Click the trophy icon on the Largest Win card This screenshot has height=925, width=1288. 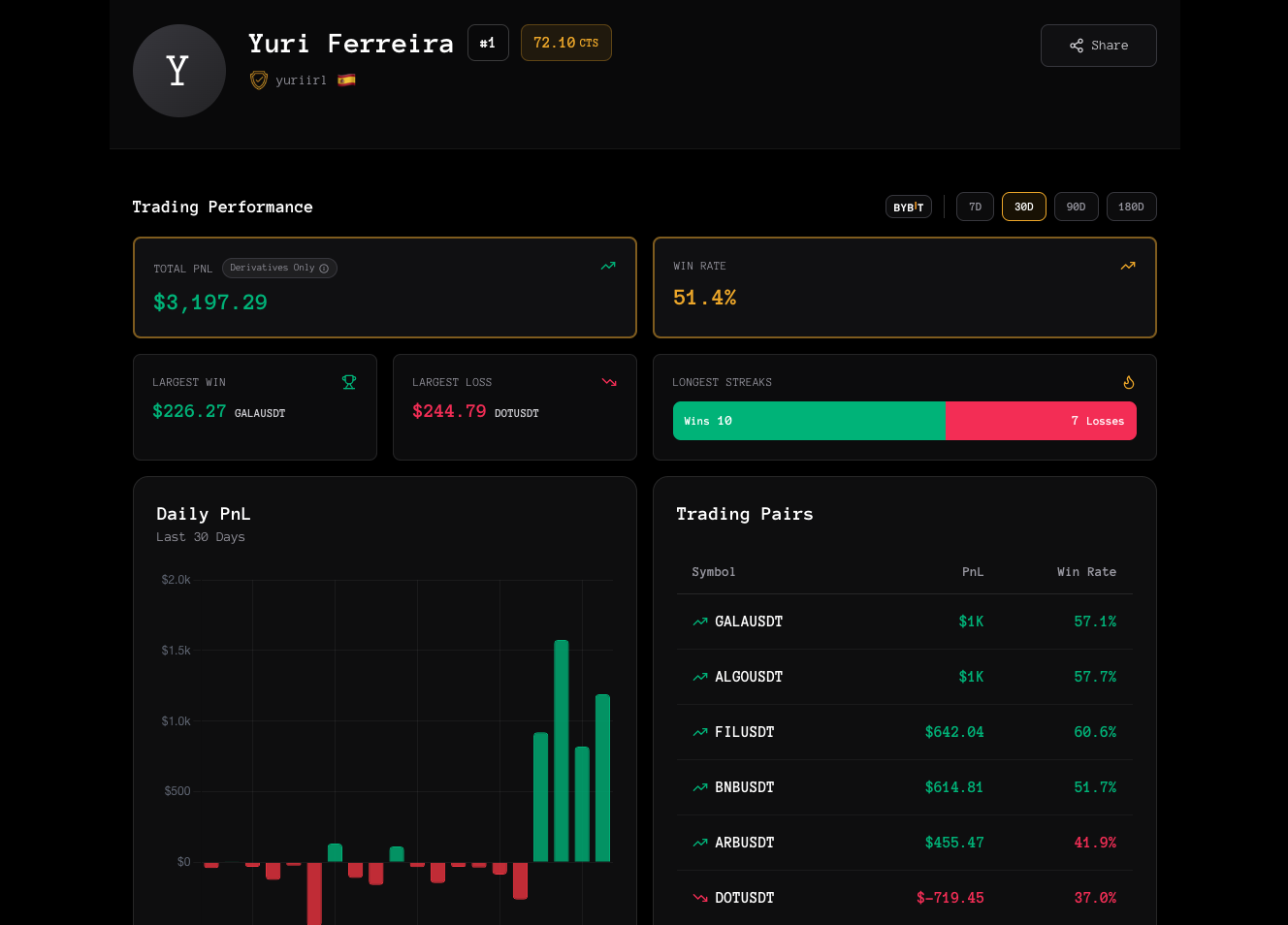coord(349,381)
